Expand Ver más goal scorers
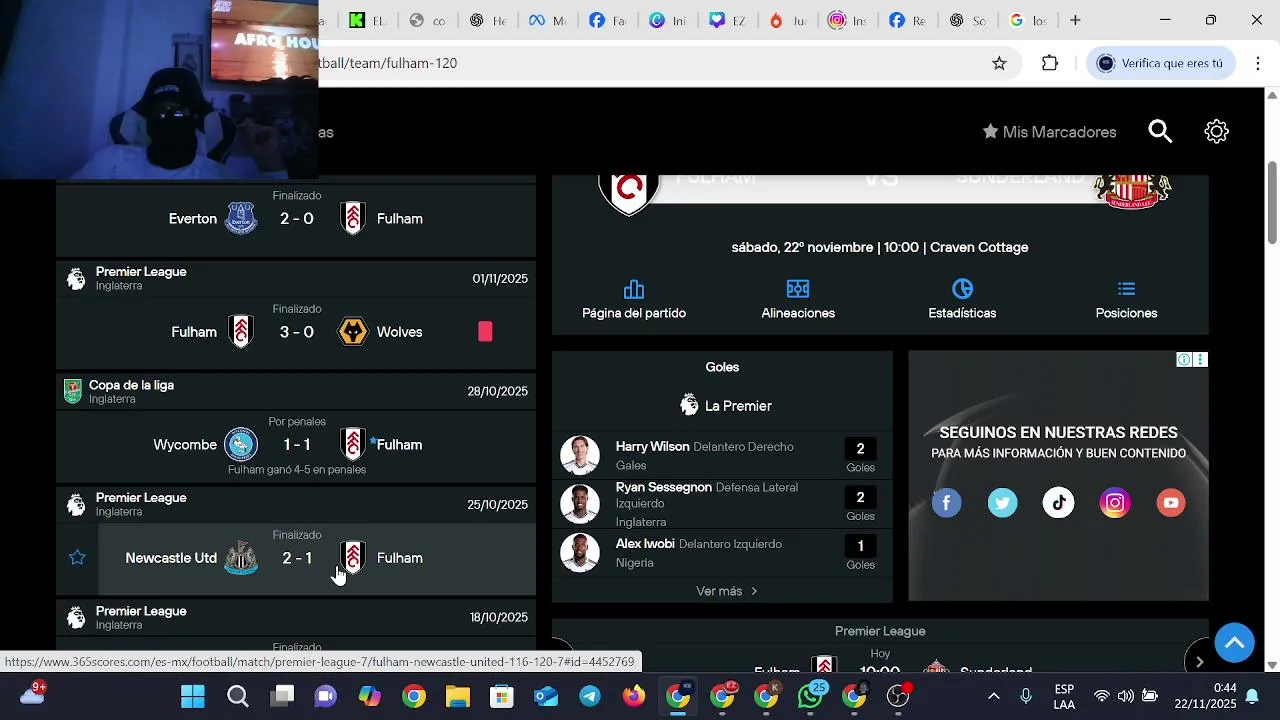 [727, 591]
